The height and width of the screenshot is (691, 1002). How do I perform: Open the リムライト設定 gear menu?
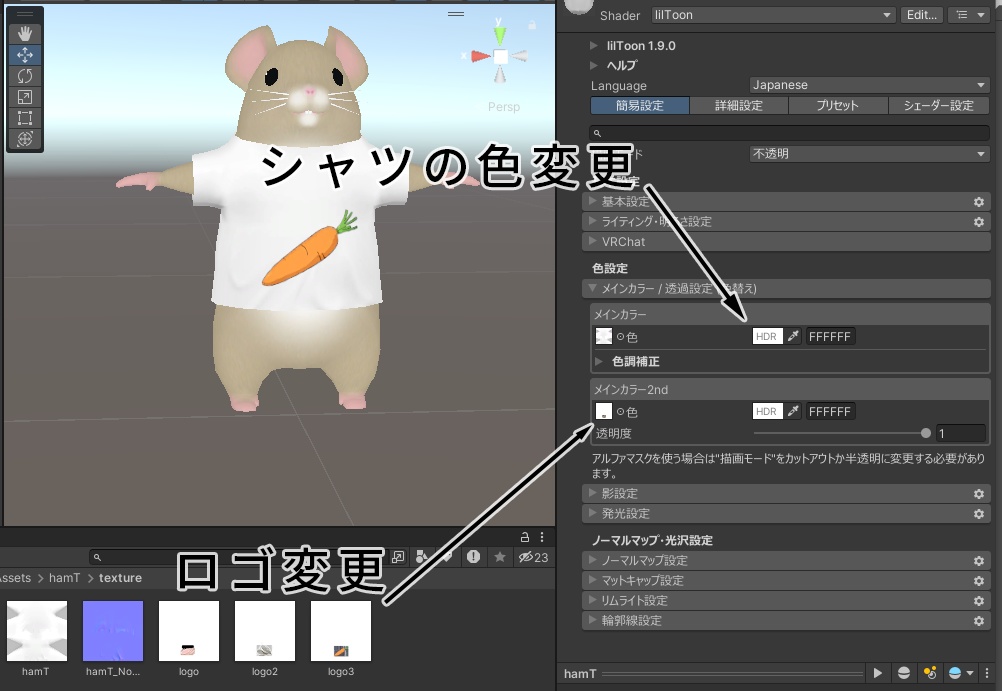coord(978,600)
